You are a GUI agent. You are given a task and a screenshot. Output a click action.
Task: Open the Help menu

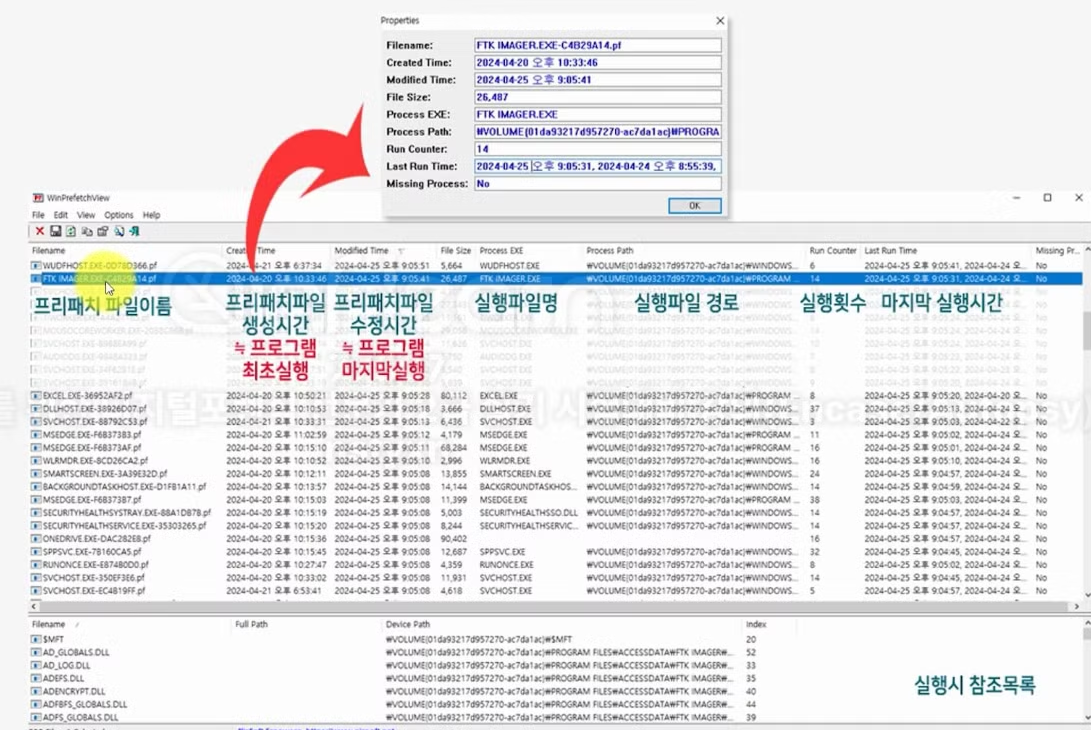(151, 216)
